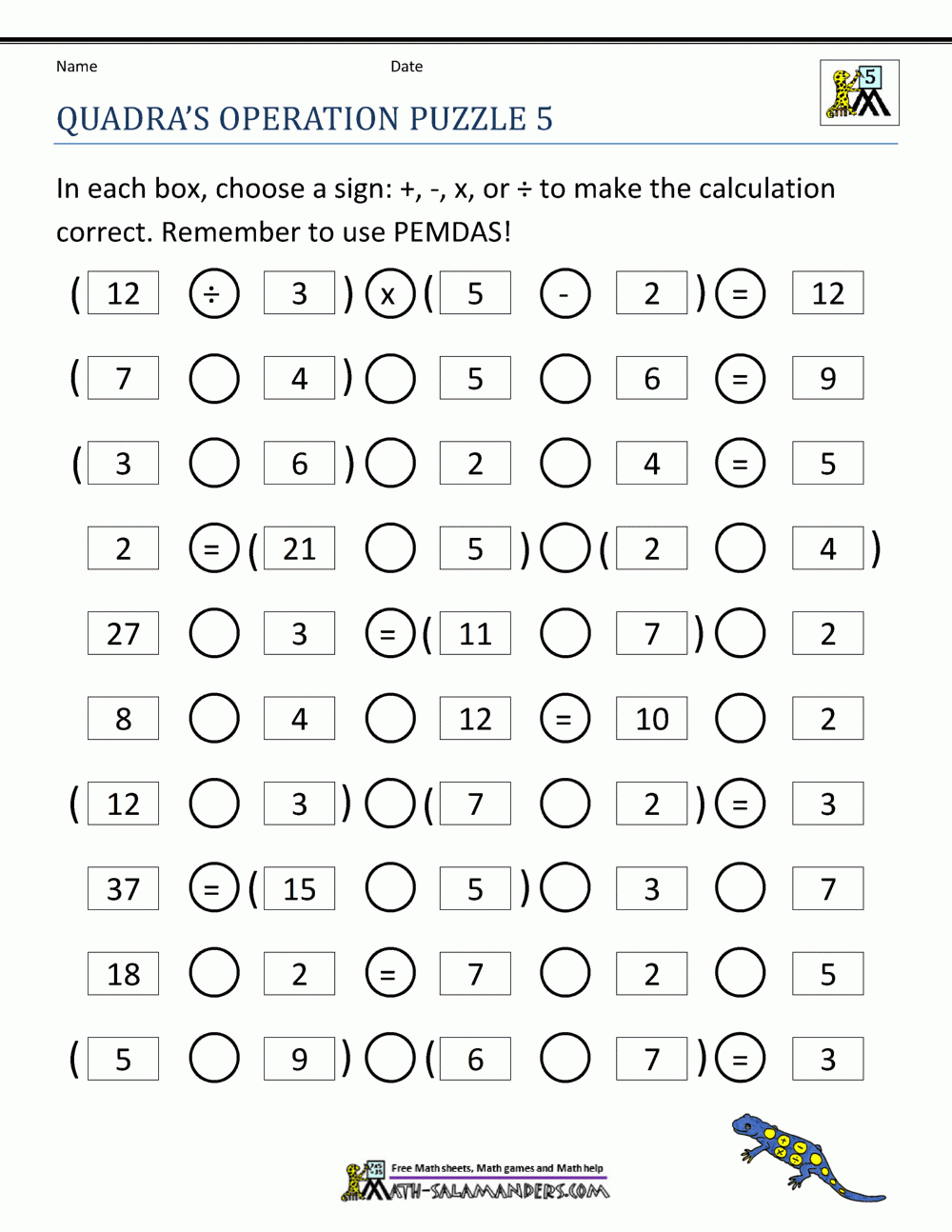This screenshot has height=1232, width=952.
Task: Select the empty circle between 7 and 4
Action: (x=213, y=379)
